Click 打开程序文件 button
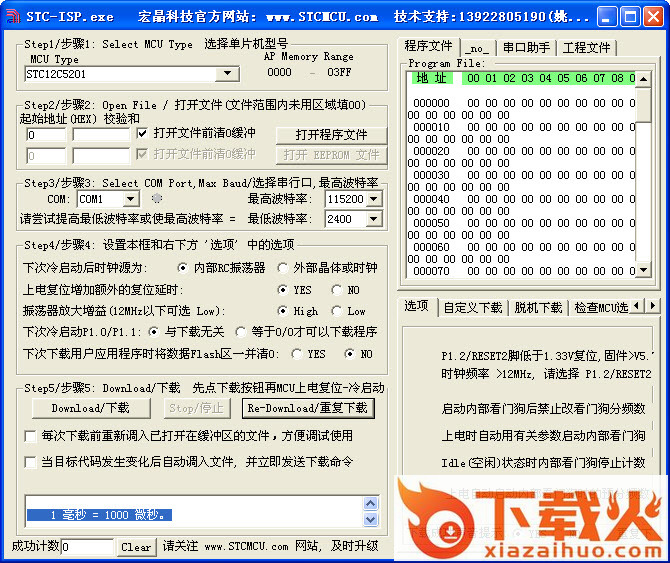670x563 pixels. click(x=331, y=135)
